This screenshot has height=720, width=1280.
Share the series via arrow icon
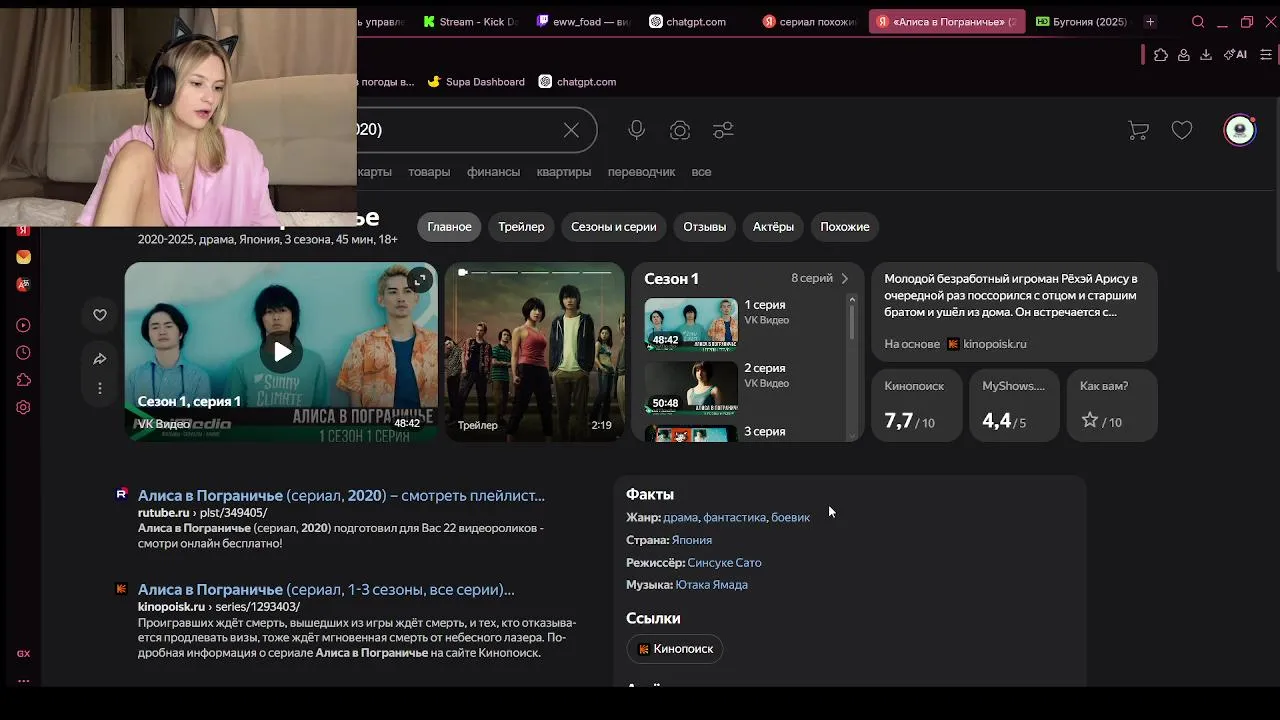point(100,358)
